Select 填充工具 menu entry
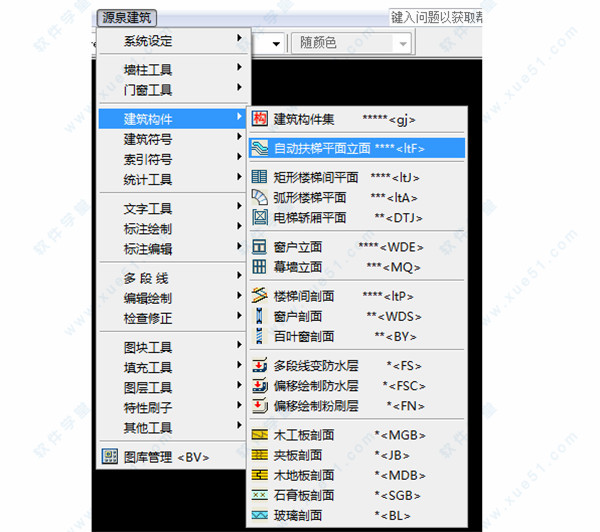Image resolution: width=600 pixels, height=532 pixels. (x=172, y=367)
